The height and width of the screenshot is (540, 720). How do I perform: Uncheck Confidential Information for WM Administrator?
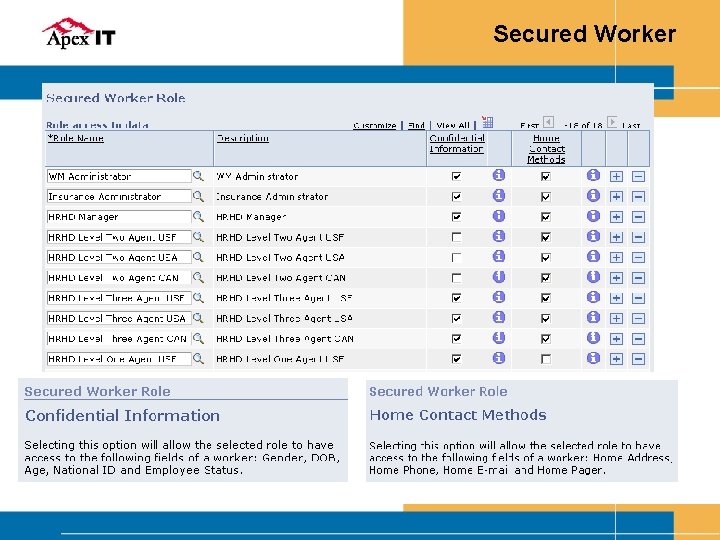coord(456,176)
